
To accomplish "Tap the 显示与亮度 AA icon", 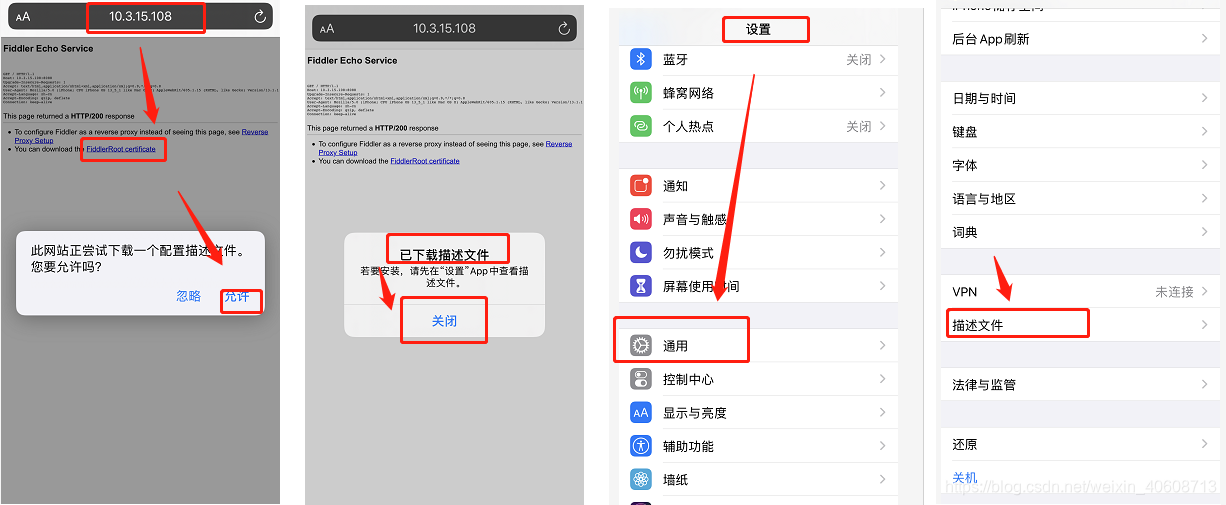I will (x=641, y=412).
